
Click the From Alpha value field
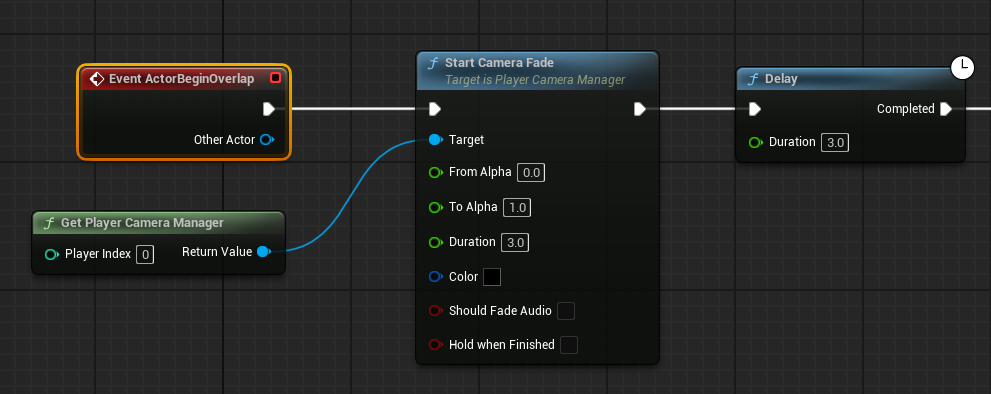pyautogui.click(x=531, y=173)
